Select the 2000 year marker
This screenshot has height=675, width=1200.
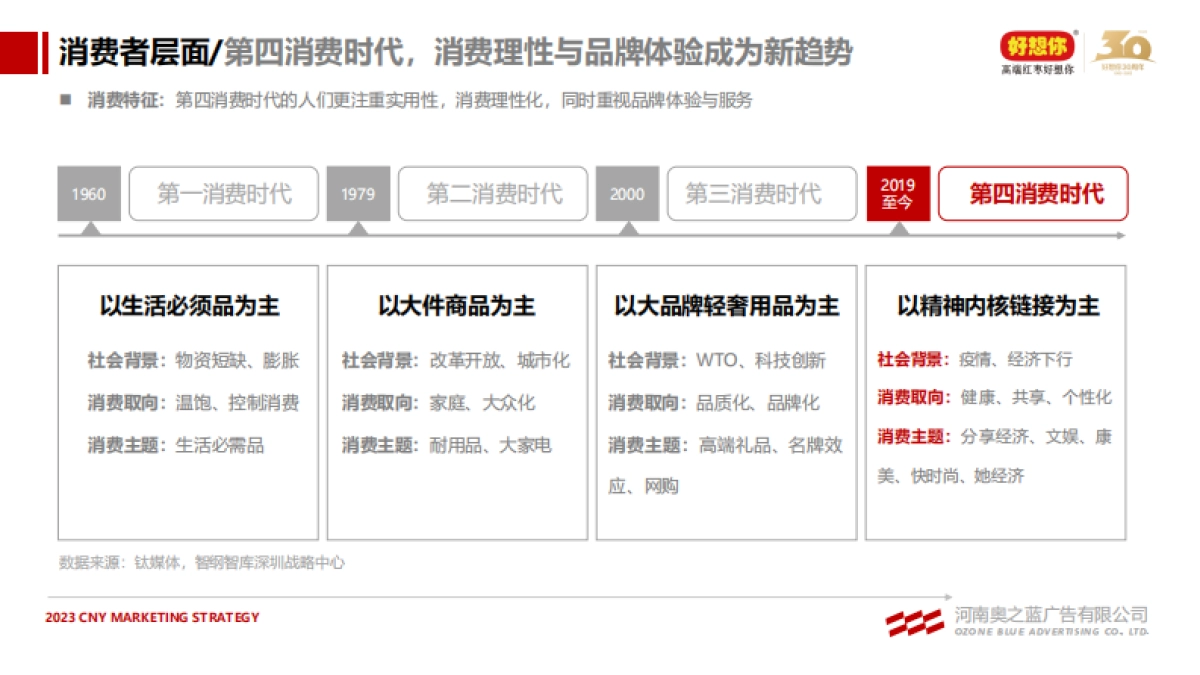click(x=627, y=194)
